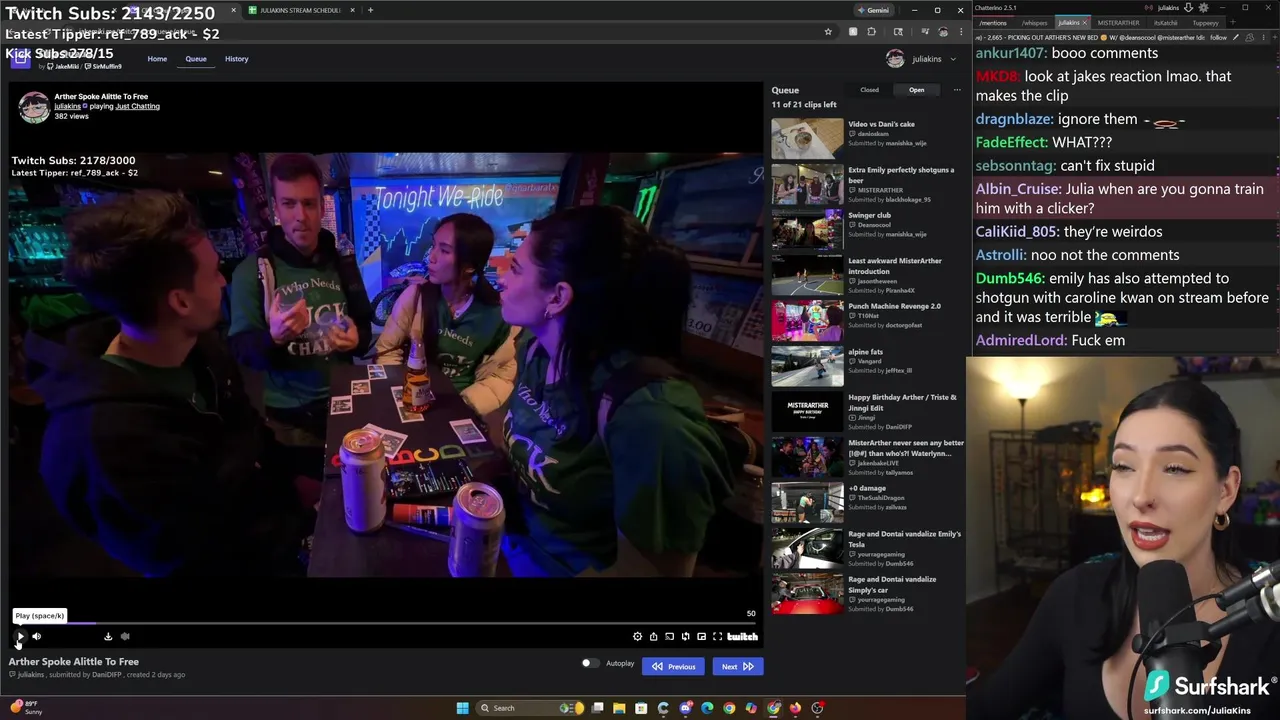
Task: Open the '+0 damage' clip
Action: pos(868,502)
